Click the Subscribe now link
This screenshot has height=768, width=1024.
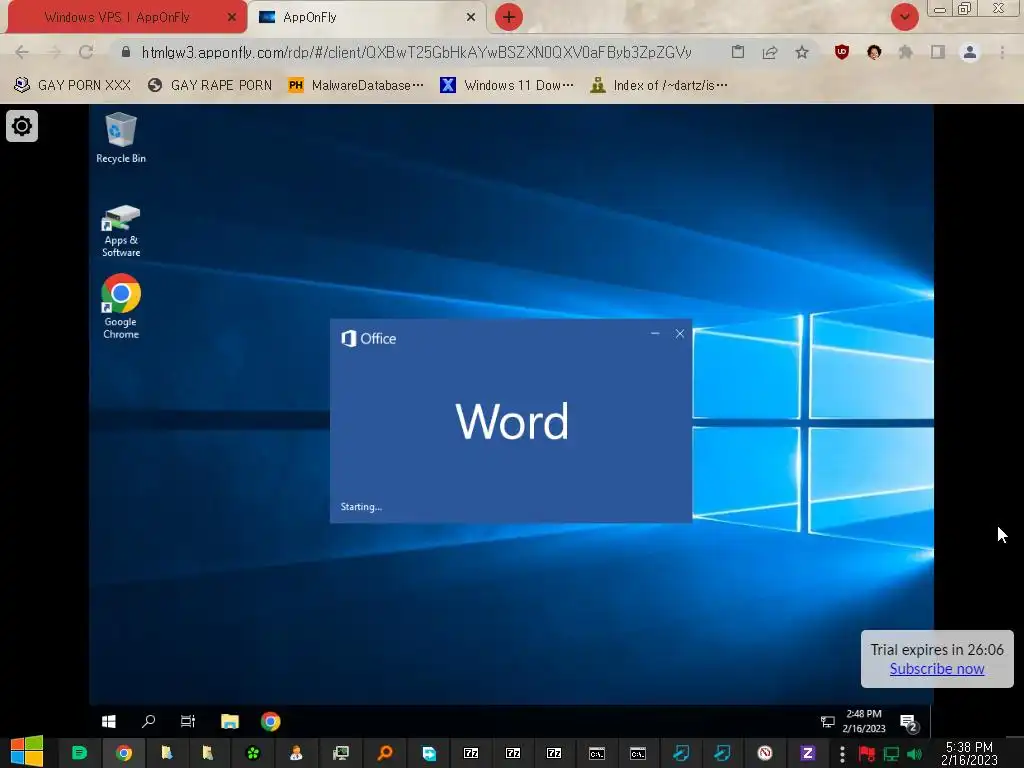point(936,669)
